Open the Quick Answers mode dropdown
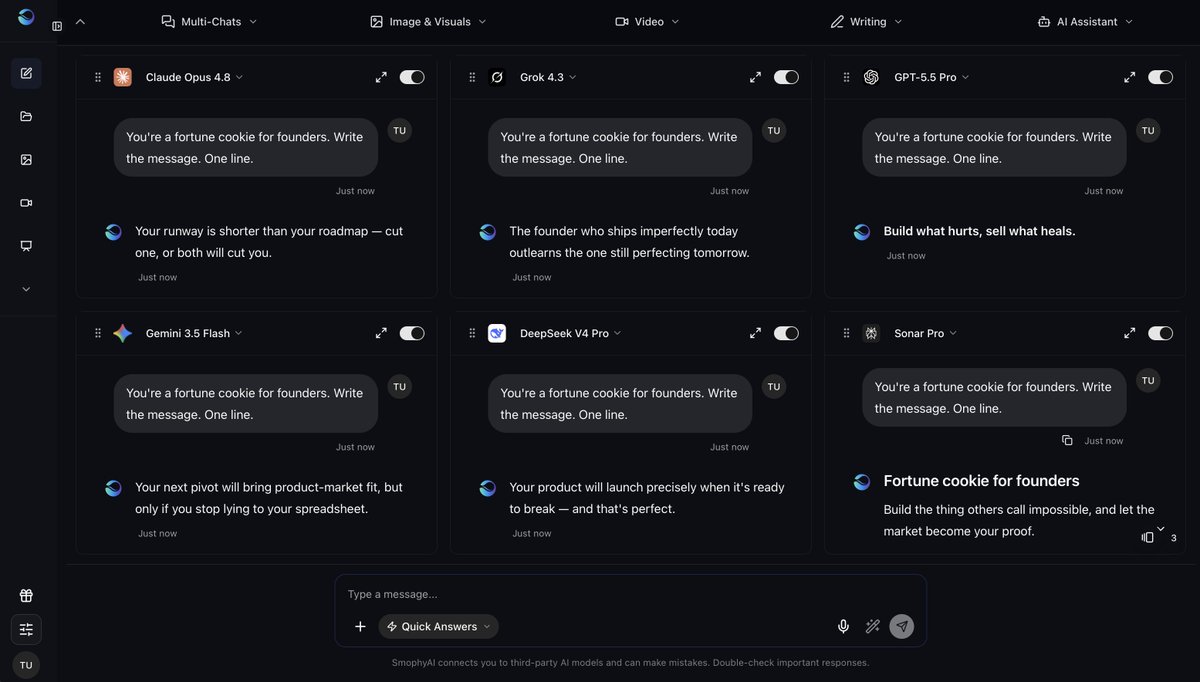Image resolution: width=1200 pixels, height=682 pixels. [438, 626]
